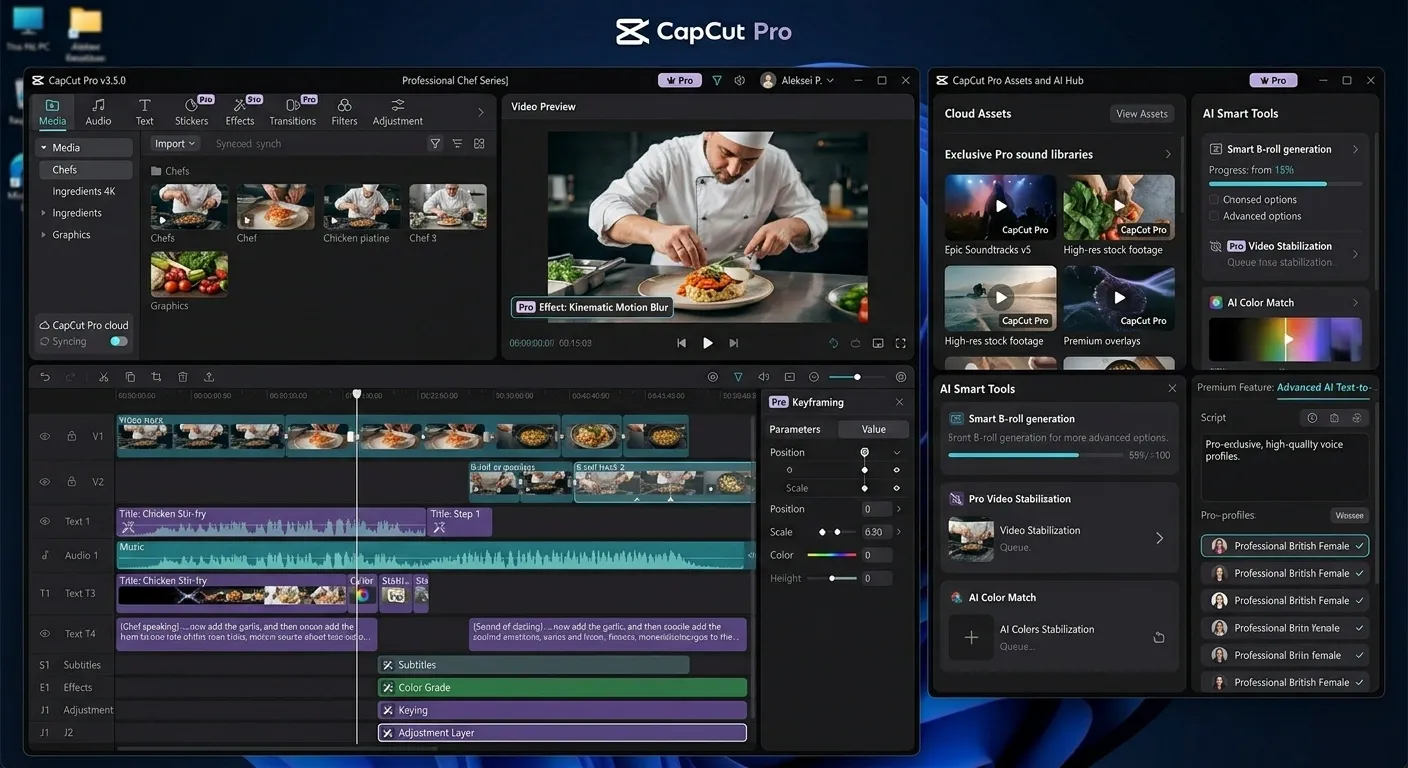The width and height of the screenshot is (1408, 768).
Task: Expand Exclusive Pro sound libraries with its chevron
Action: coord(1167,154)
